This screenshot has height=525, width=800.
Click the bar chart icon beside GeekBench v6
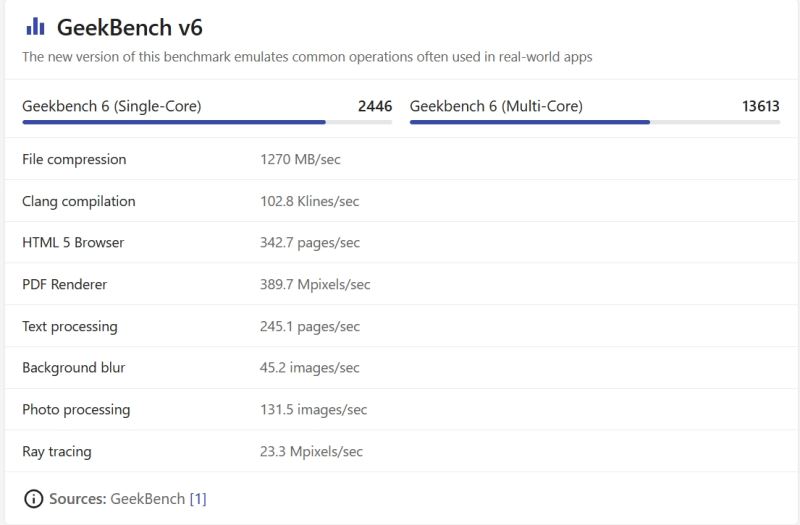point(35,27)
